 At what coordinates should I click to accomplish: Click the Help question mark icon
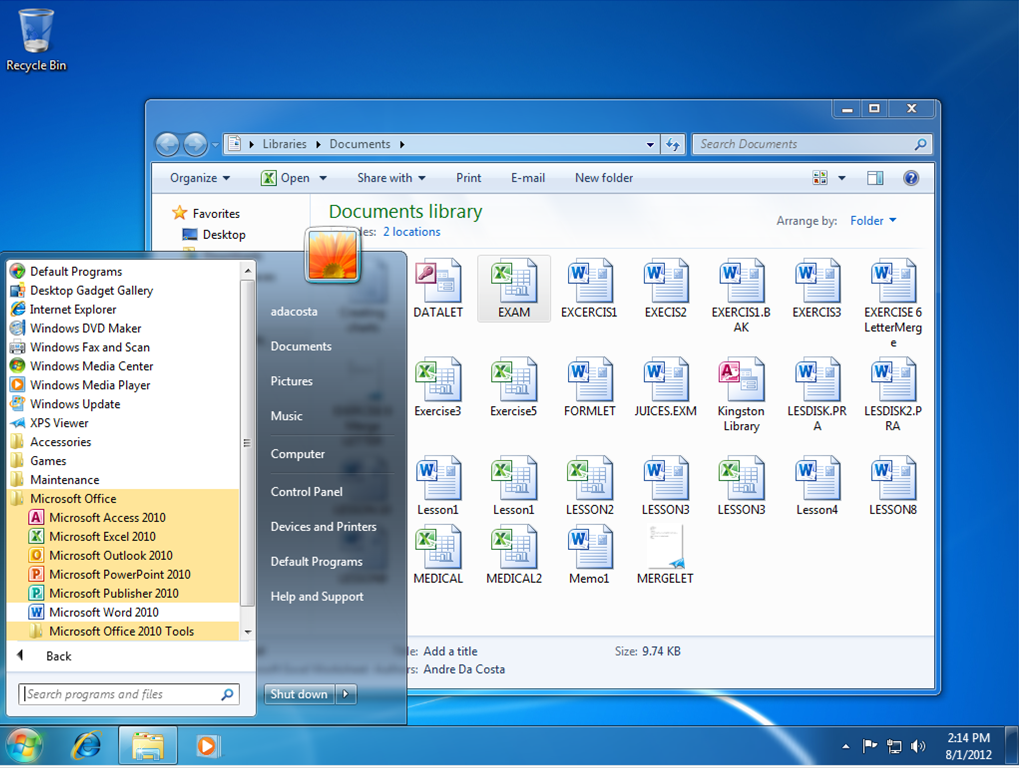pos(910,178)
